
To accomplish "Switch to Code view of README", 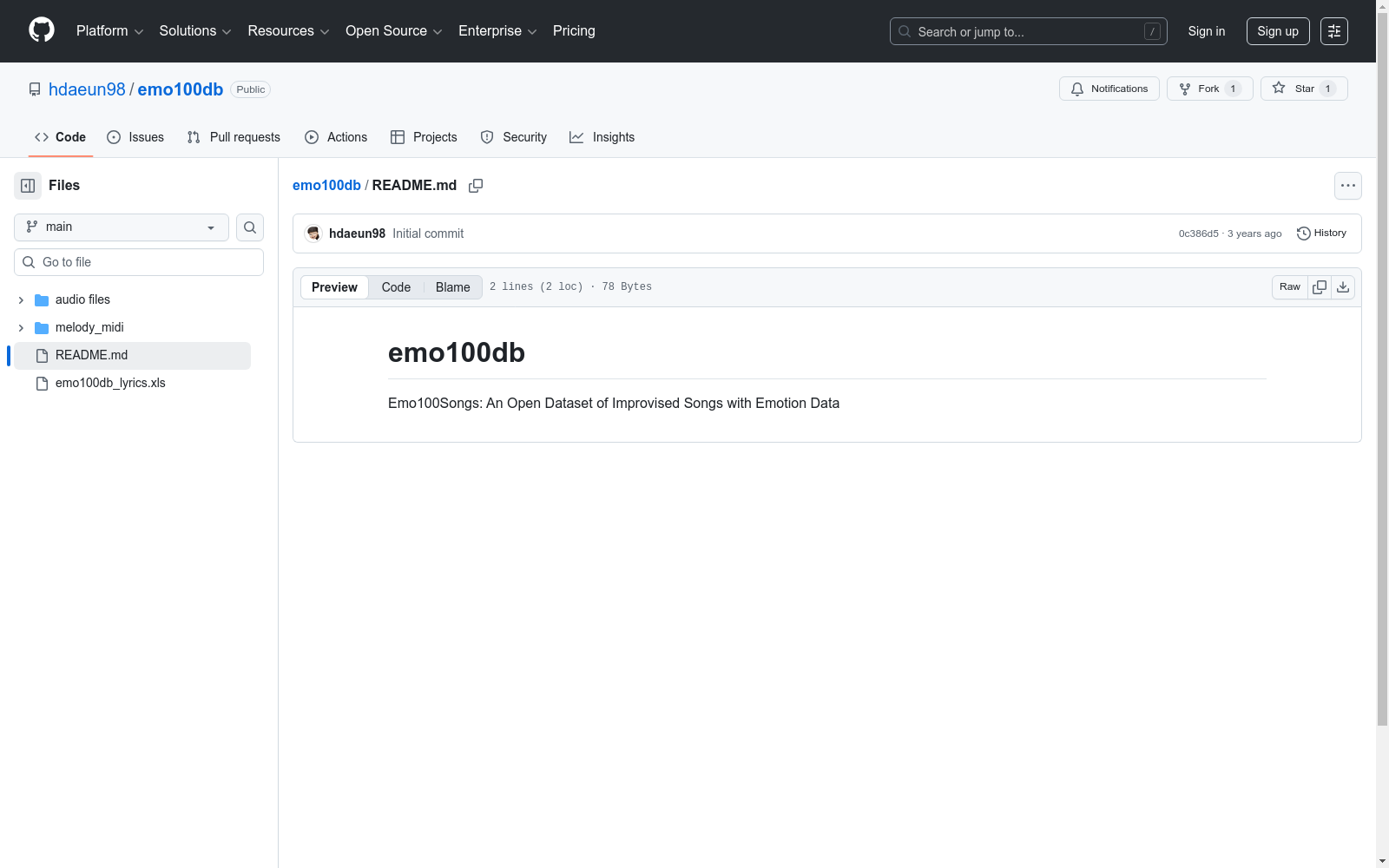I will click(x=396, y=287).
